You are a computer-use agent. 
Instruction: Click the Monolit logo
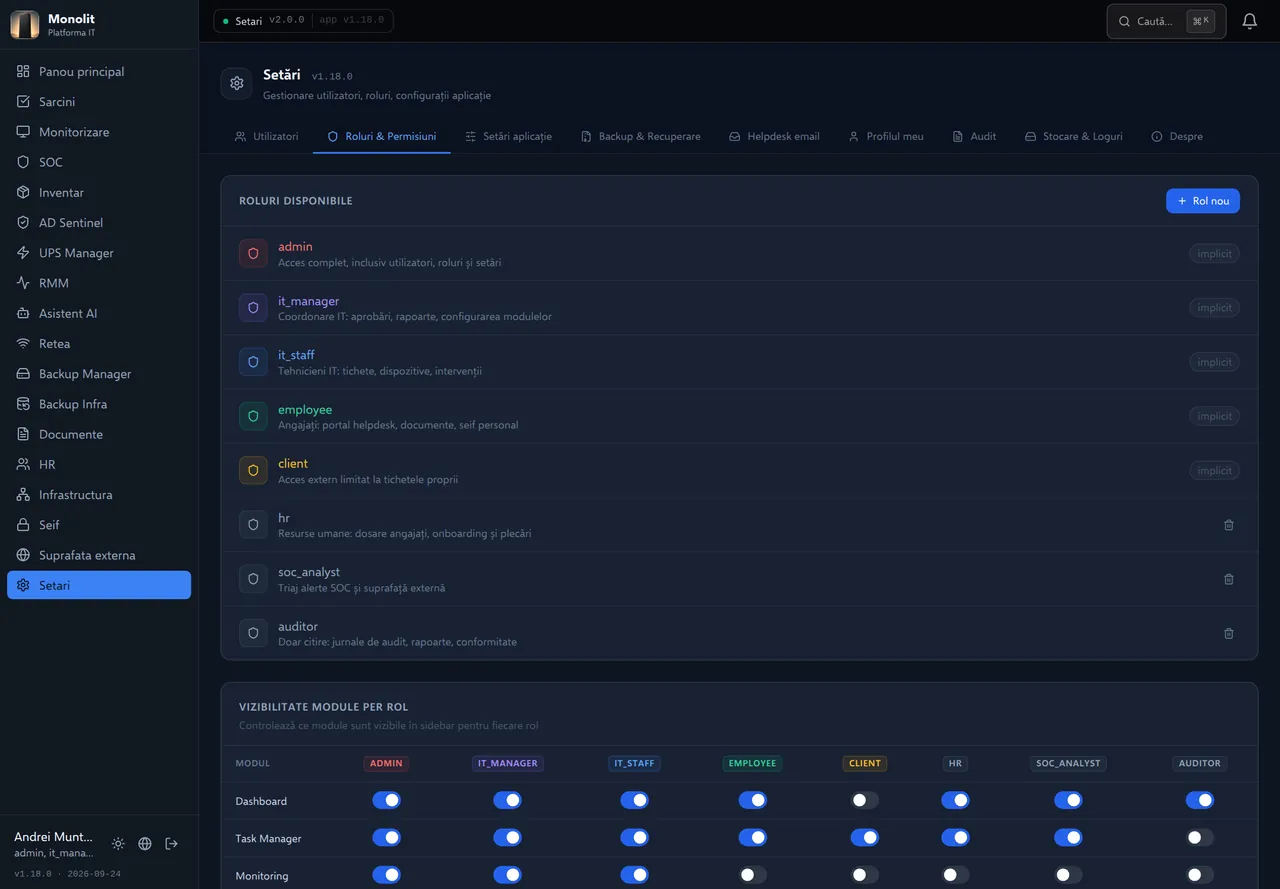pyautogui.click(x=24, y=24)
